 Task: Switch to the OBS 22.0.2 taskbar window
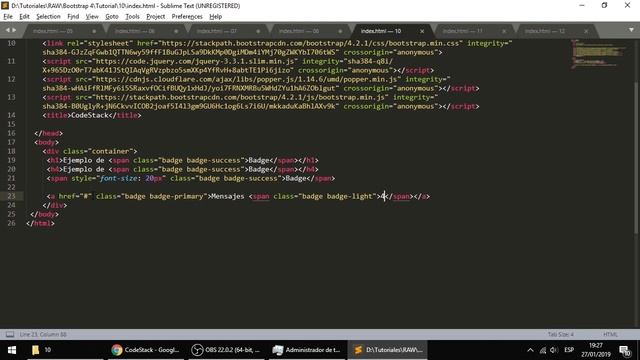click(226, 350)
